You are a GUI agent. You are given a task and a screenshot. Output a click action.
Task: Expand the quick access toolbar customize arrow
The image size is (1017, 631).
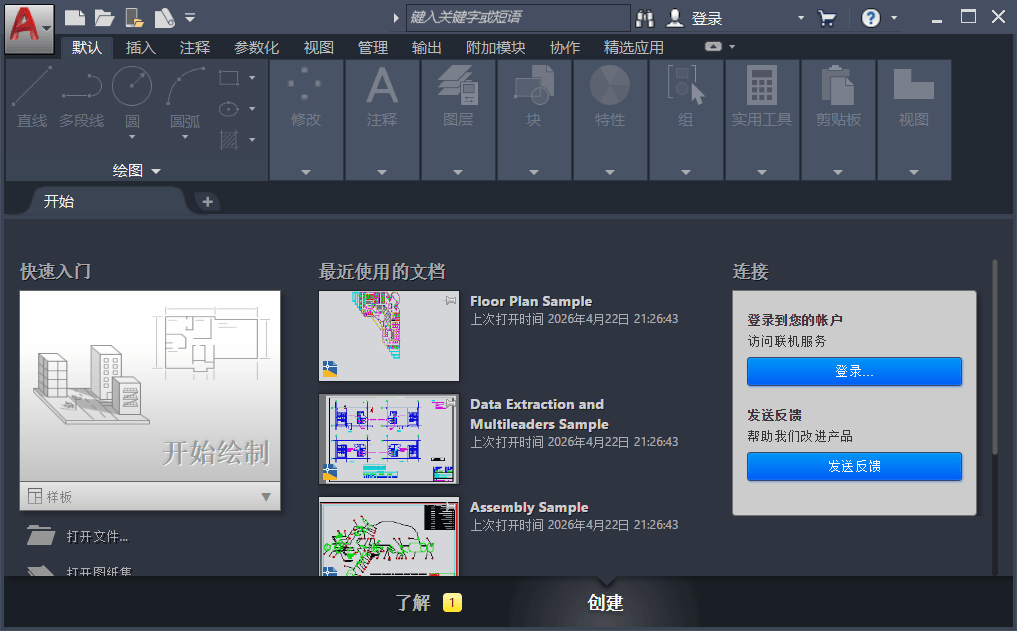pos(190,18)
